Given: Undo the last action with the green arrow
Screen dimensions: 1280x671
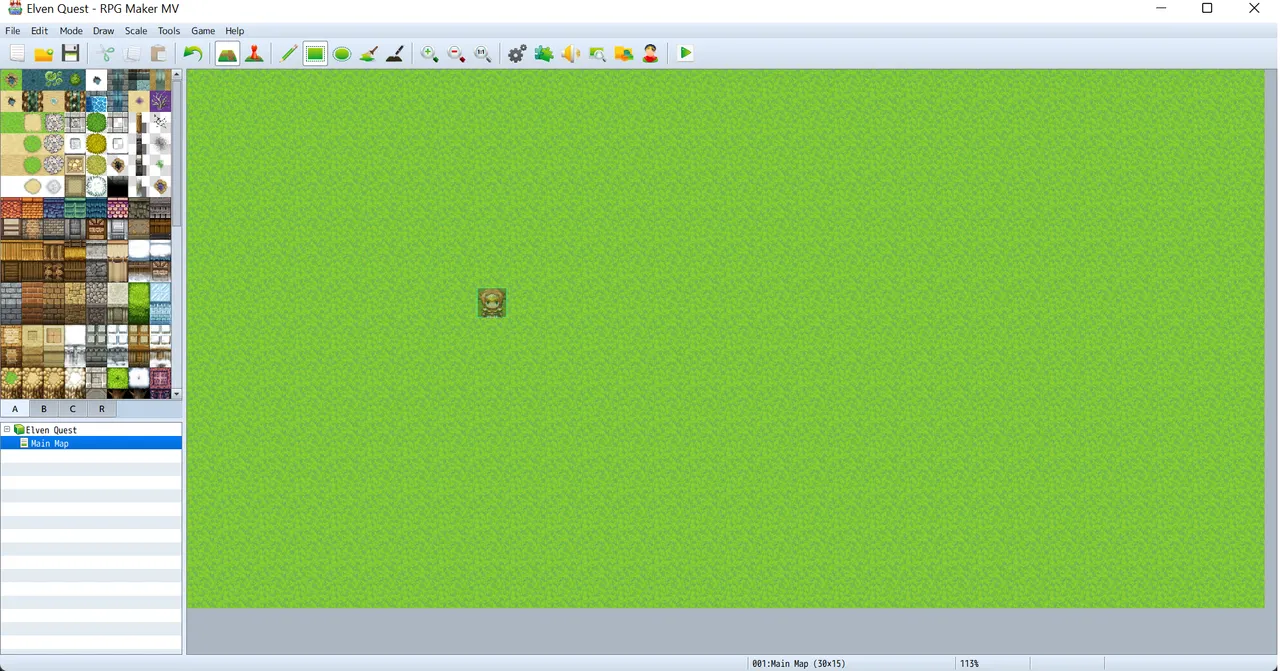Looking at the screenshot, I should [x=193, y=54].
